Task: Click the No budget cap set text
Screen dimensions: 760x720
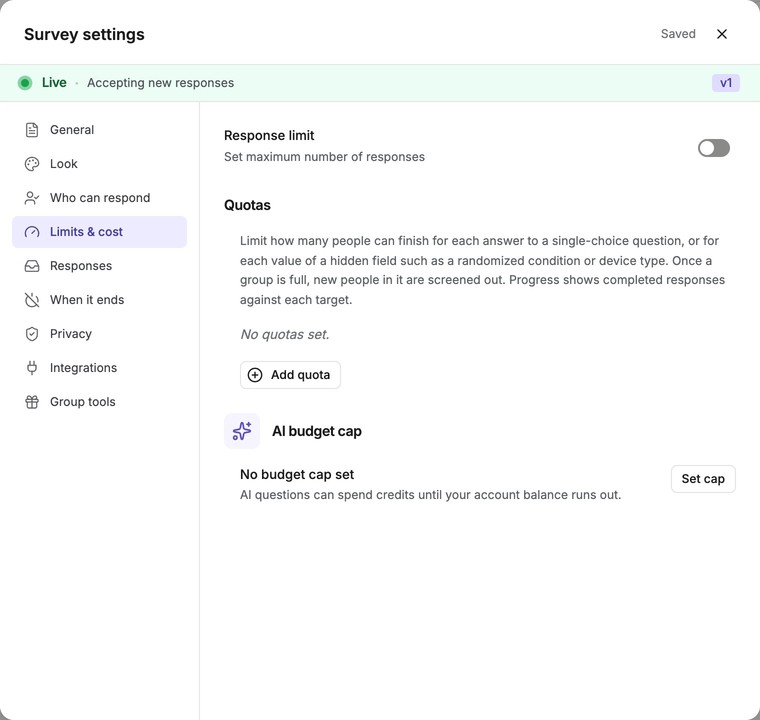Action: tap(297, 474)
